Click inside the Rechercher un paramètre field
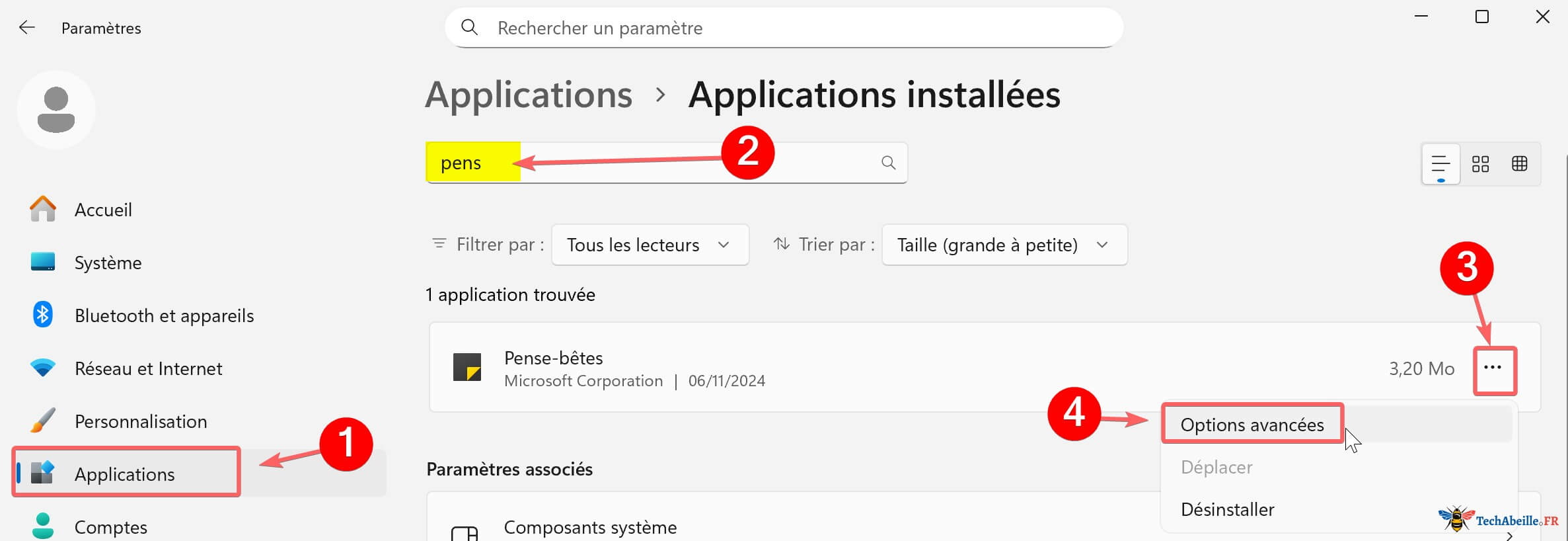This screenshot has width=1568, height=541. click(727, 27)
